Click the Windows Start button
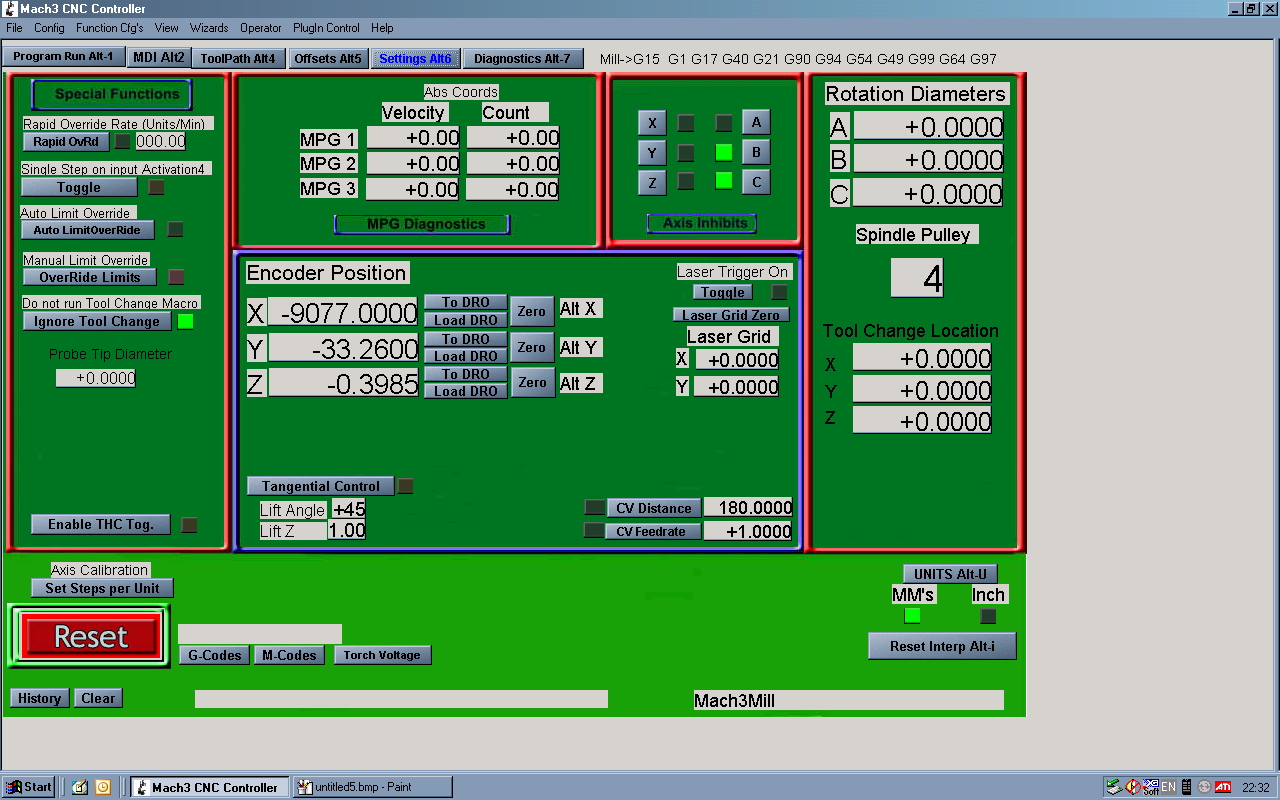1280x800 pixels. (29, 787)
